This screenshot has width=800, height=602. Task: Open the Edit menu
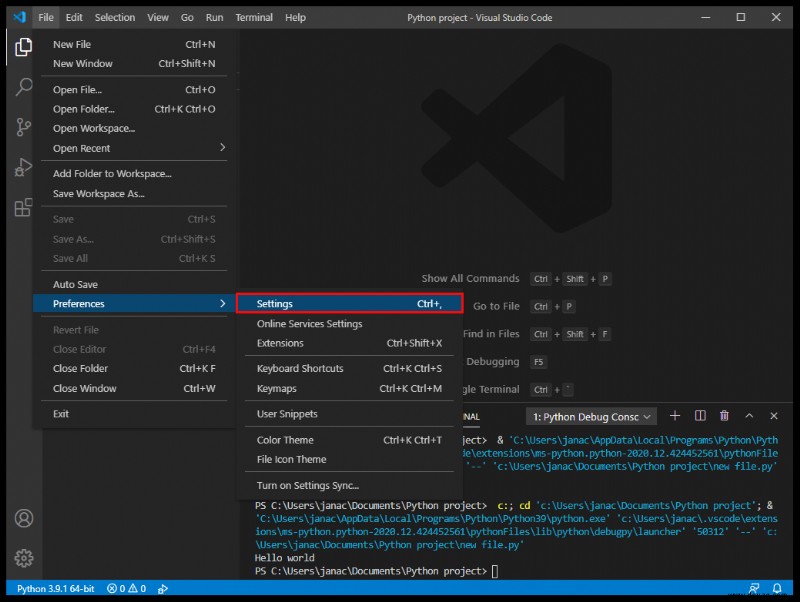pyautogui.click(x=74, y=17)
